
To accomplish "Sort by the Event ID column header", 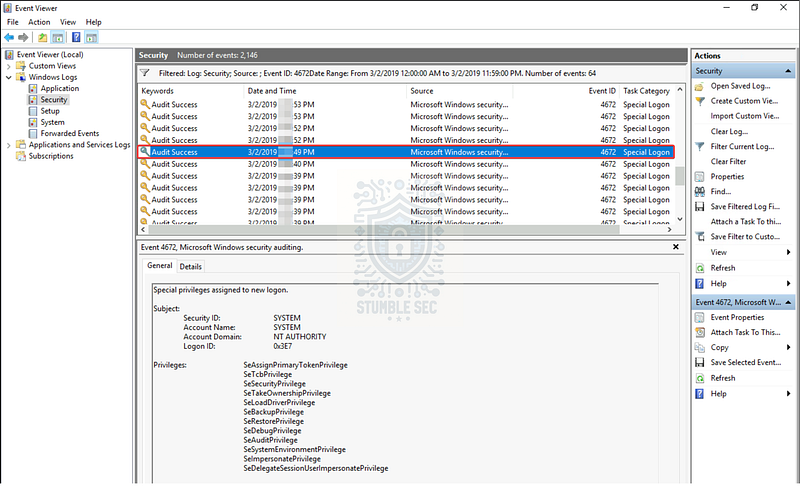I will click(567, 91).
